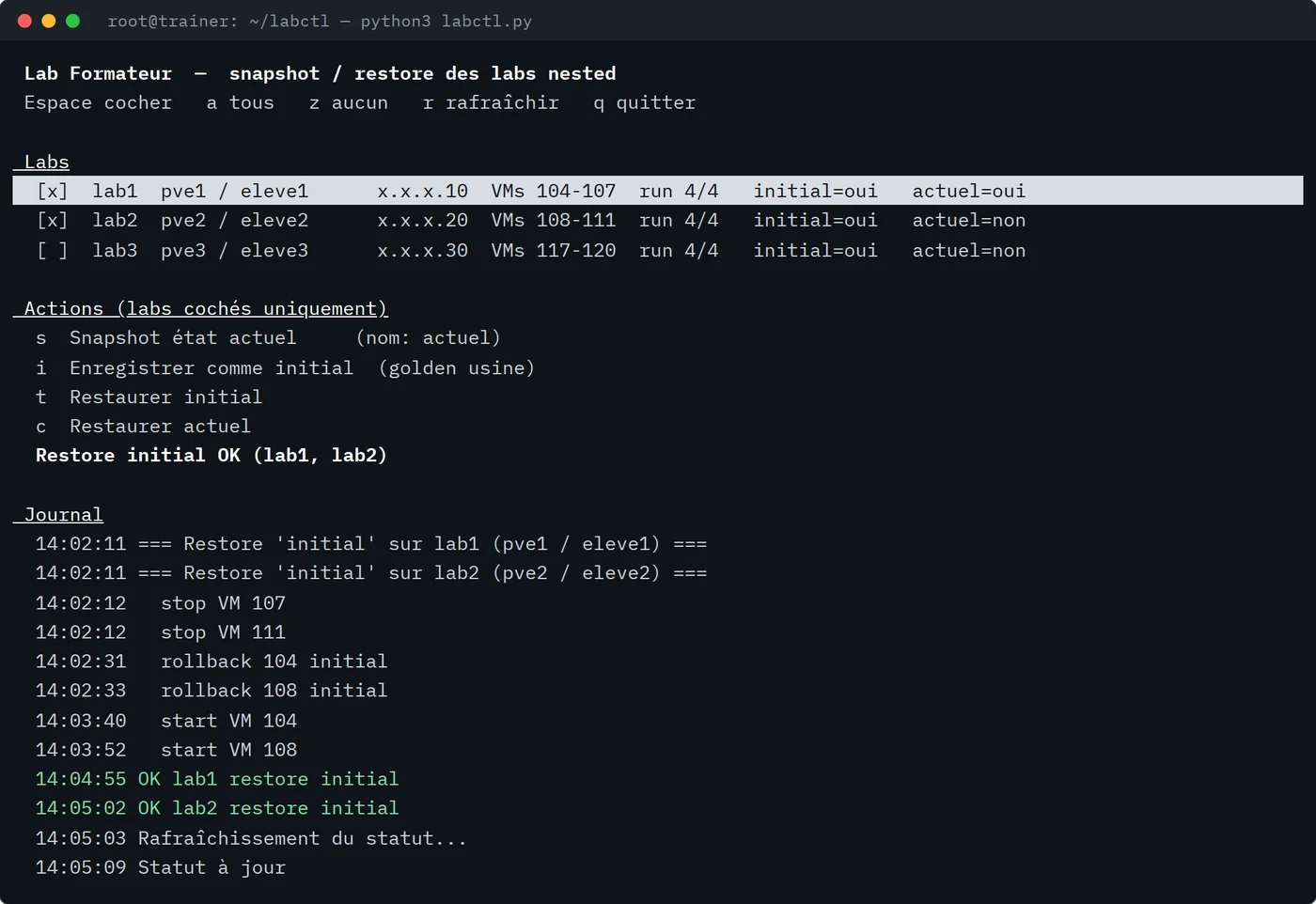
Task: Click 'actuel=oui' in the lab1 row
Action: click(969, 191)
